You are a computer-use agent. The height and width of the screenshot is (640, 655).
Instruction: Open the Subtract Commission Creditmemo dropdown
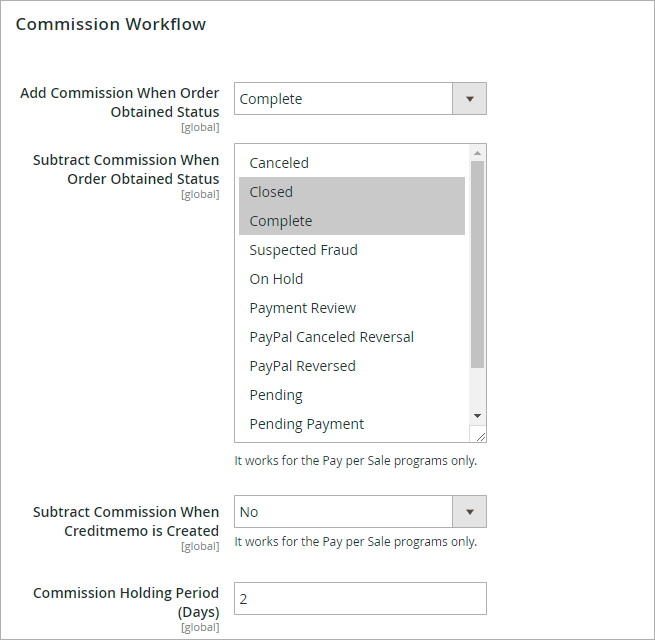[343, 512]
